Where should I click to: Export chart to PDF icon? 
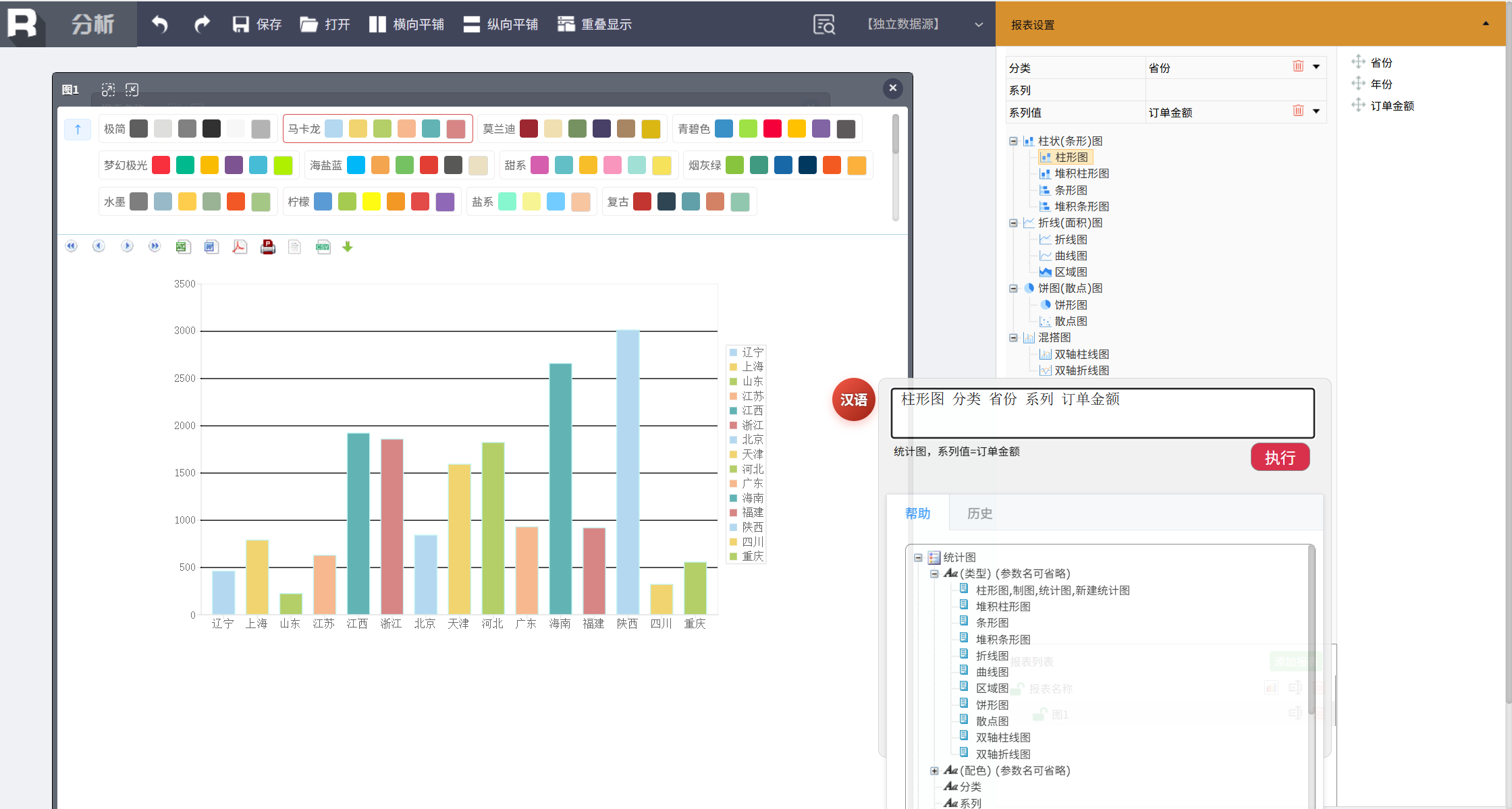(239, 247)
